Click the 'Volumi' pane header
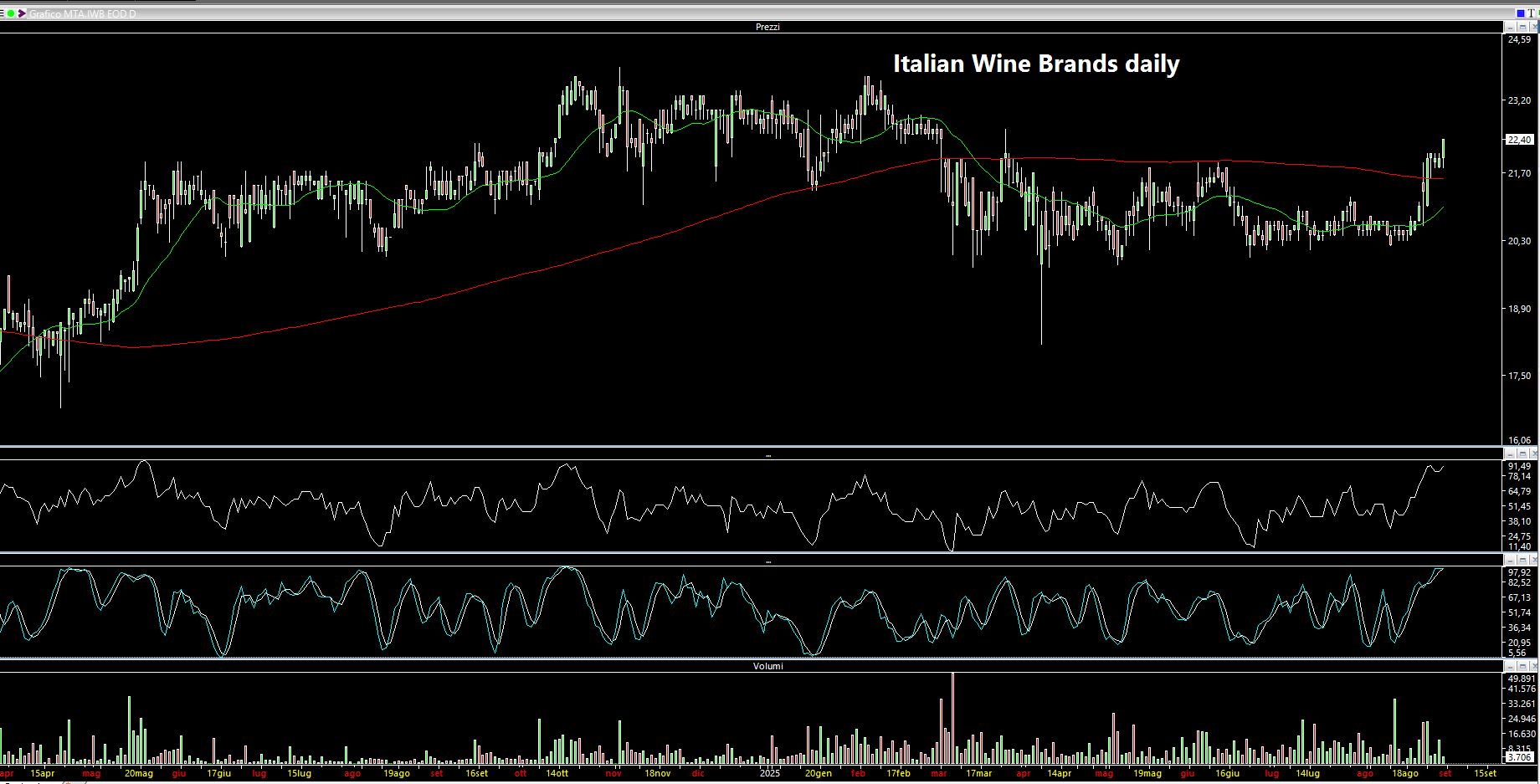 pos(767,666)
